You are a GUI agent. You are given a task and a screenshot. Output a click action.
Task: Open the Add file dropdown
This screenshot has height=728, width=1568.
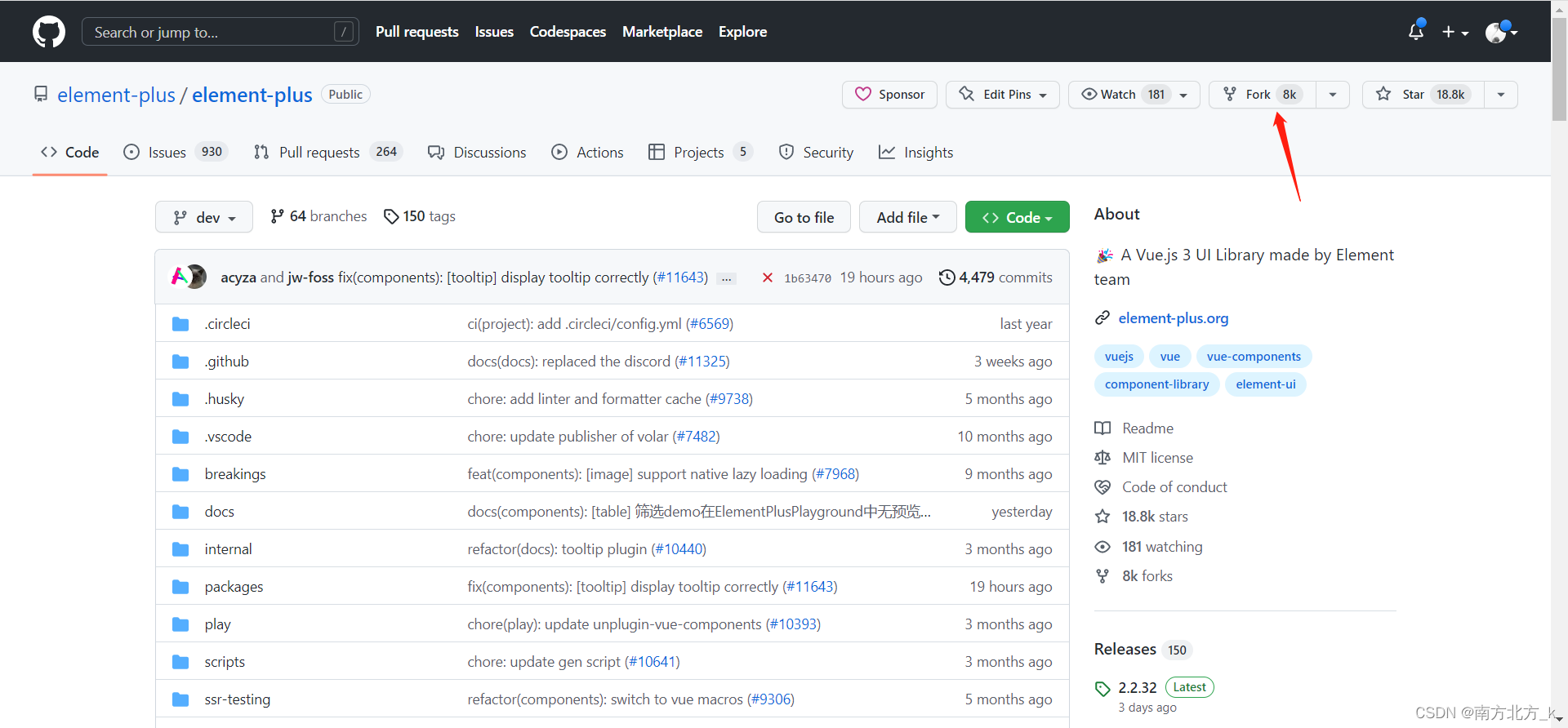pos(908,217)
